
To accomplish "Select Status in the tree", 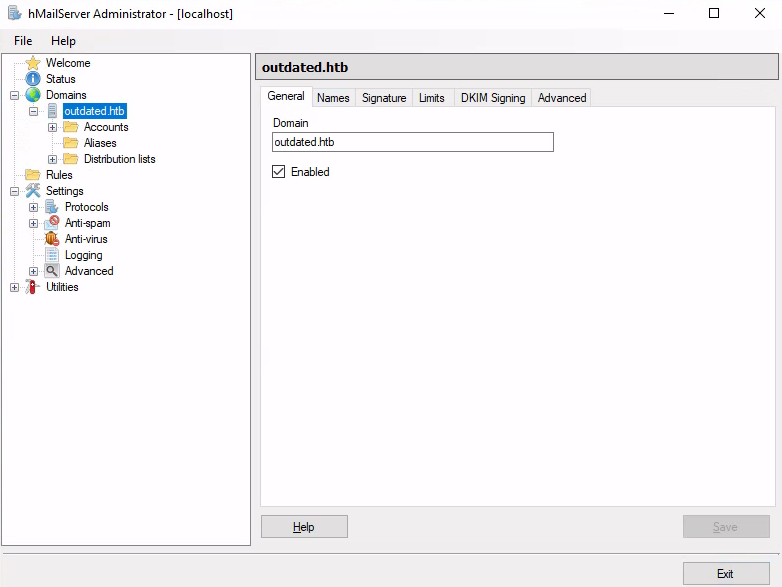I will 61,79.
